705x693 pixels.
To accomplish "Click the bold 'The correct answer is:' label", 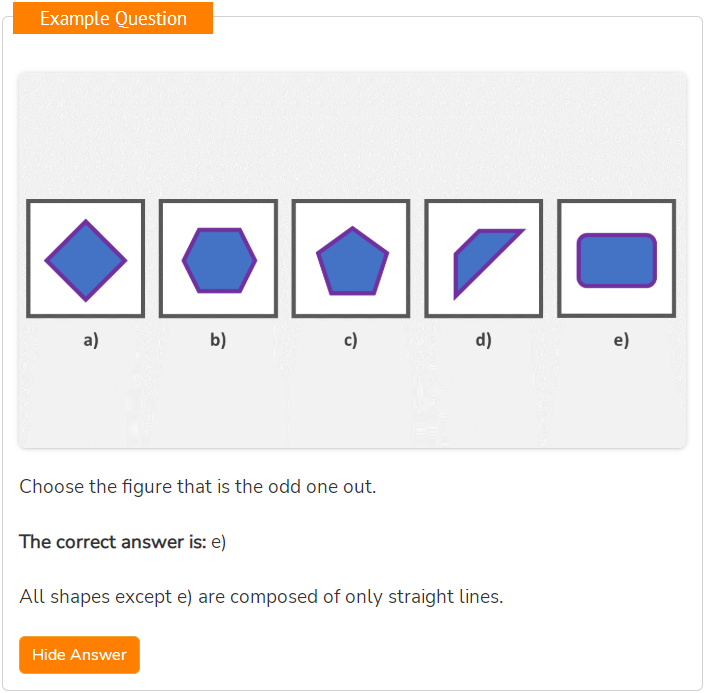I will coord(113,541).
